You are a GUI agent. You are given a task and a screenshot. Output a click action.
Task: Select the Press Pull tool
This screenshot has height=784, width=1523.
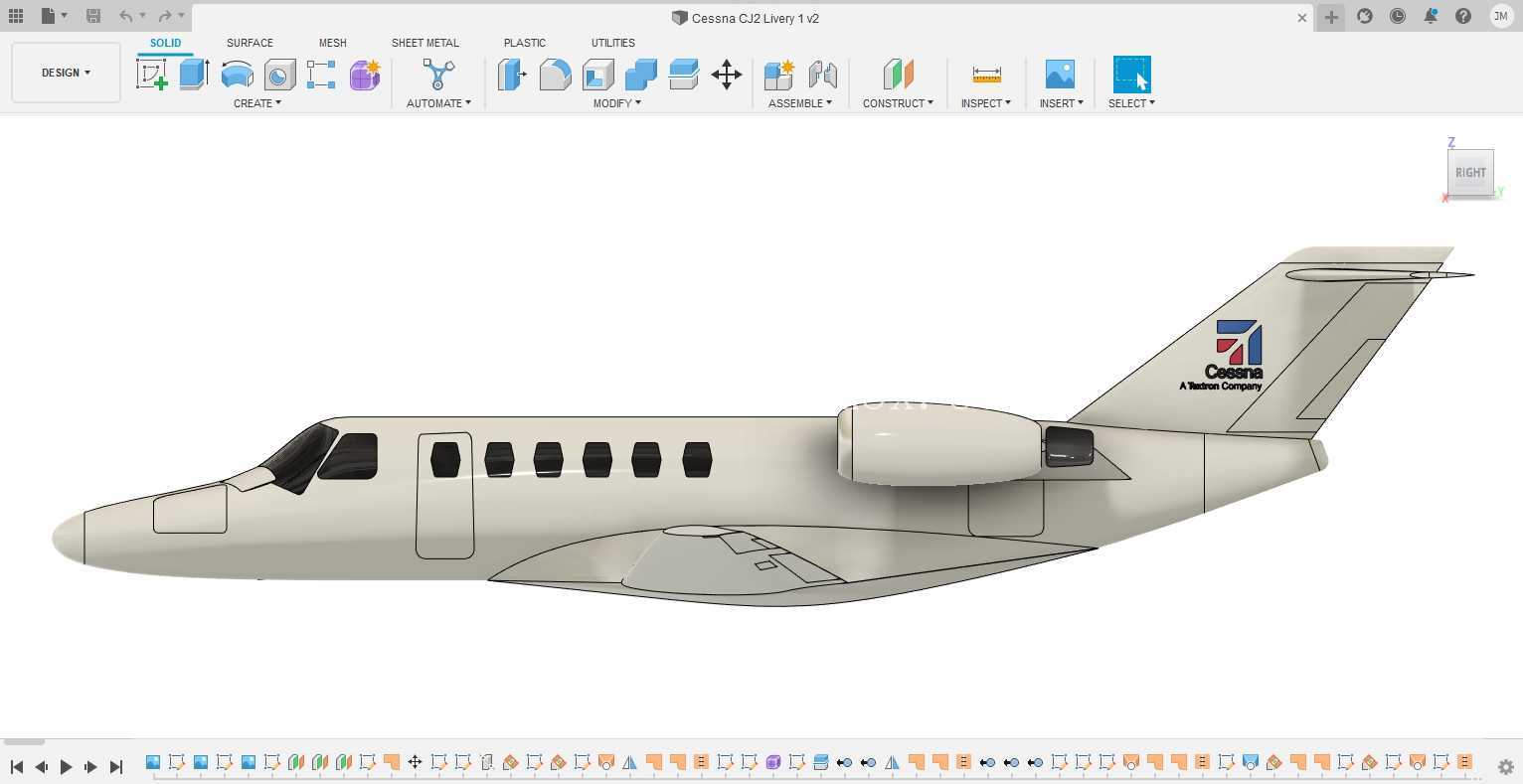[512, 75]
